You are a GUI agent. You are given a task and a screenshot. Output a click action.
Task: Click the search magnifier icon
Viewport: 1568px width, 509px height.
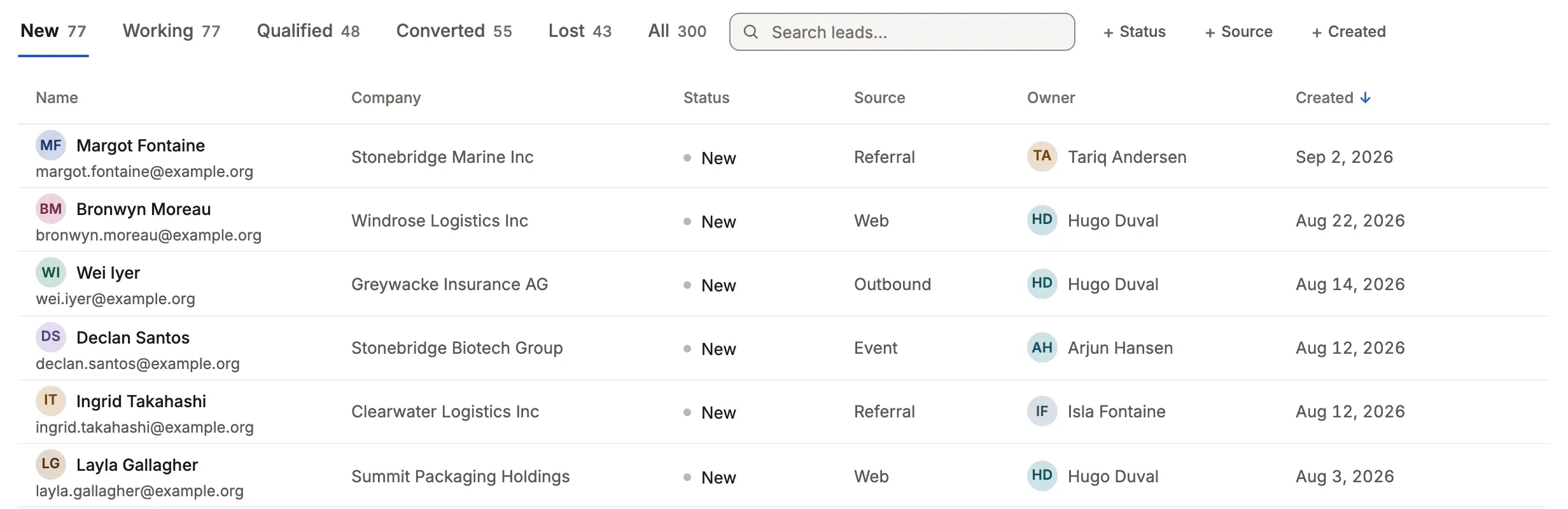751,32
